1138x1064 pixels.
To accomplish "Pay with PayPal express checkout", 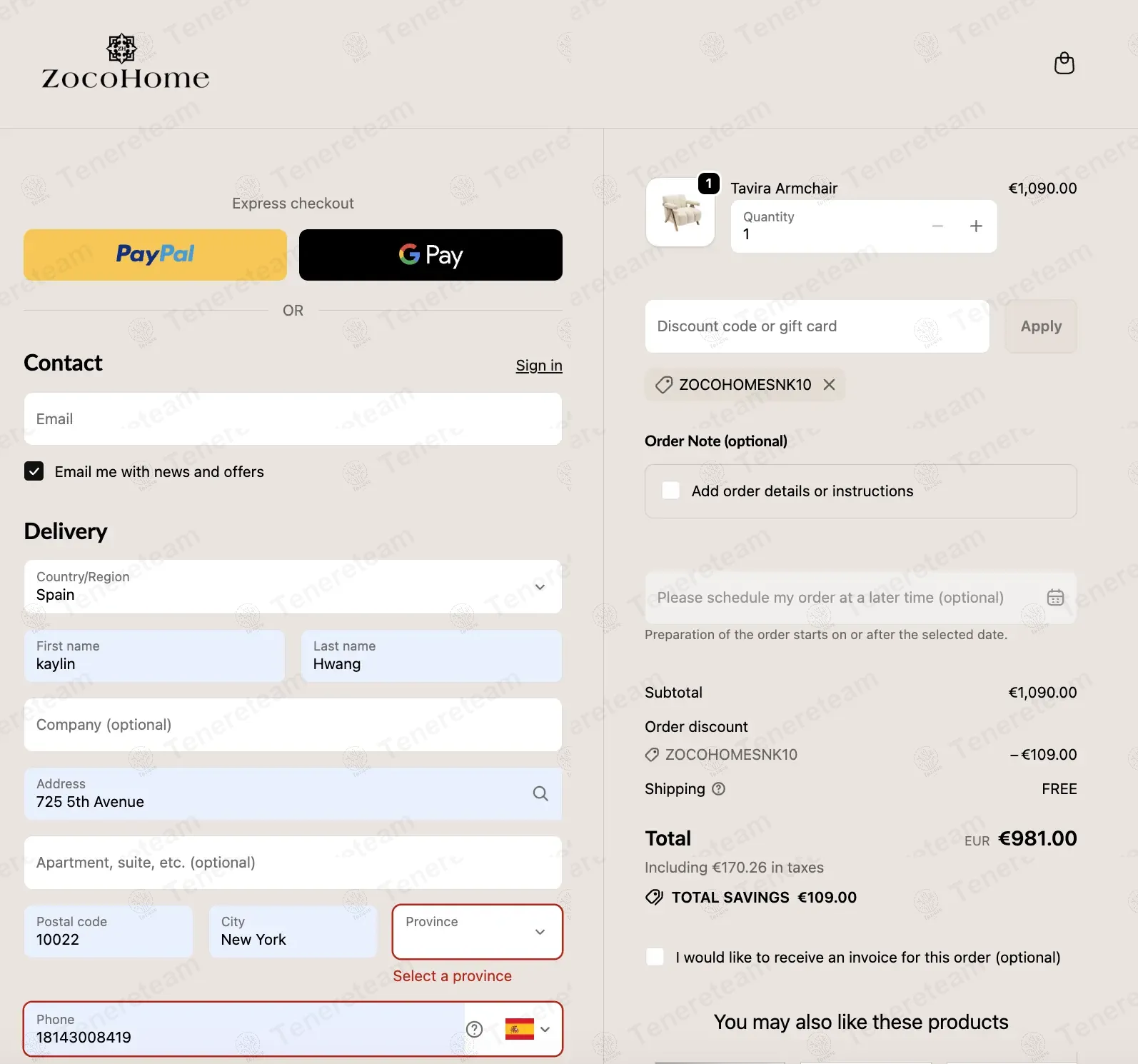I will point(155,255).
